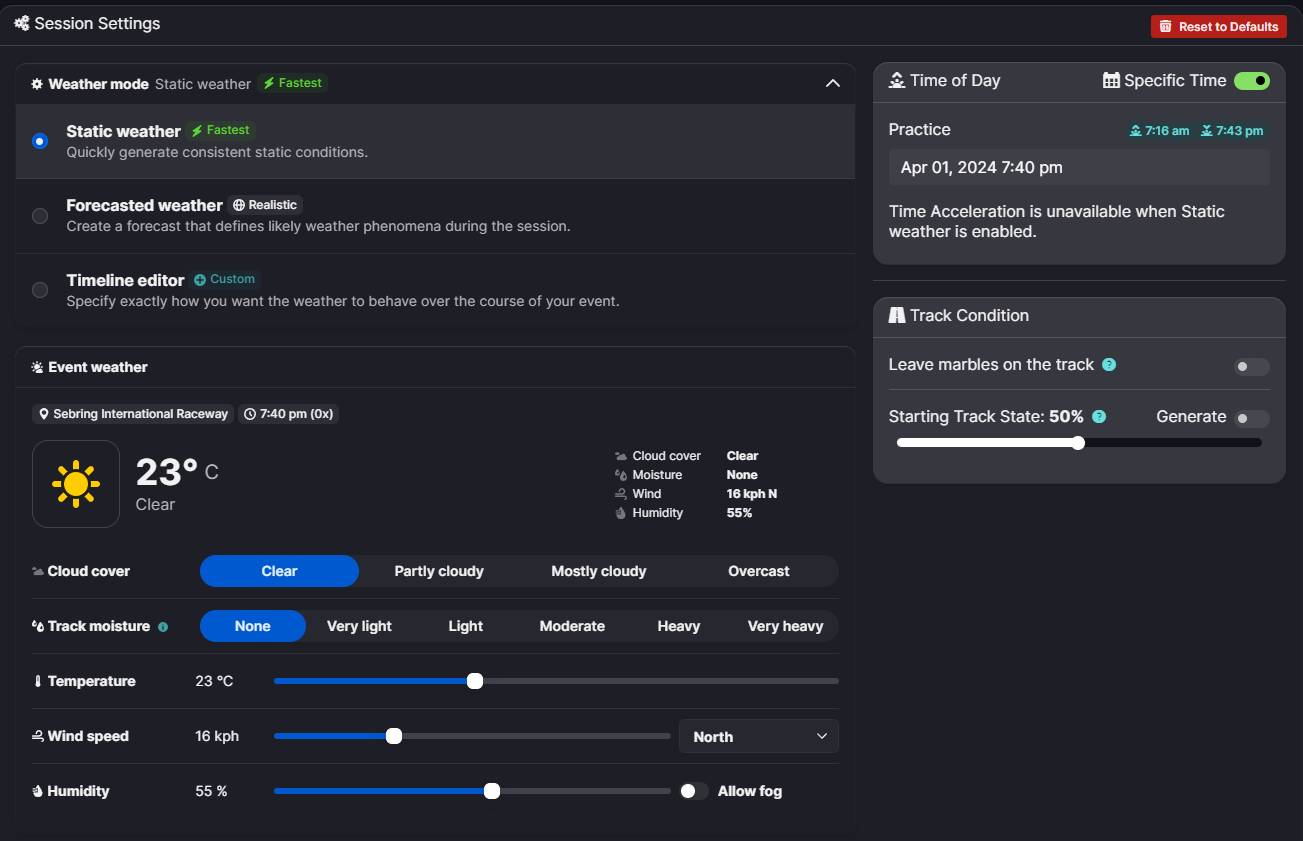Set track moisture to Heavy

click(x=679, y=626)
